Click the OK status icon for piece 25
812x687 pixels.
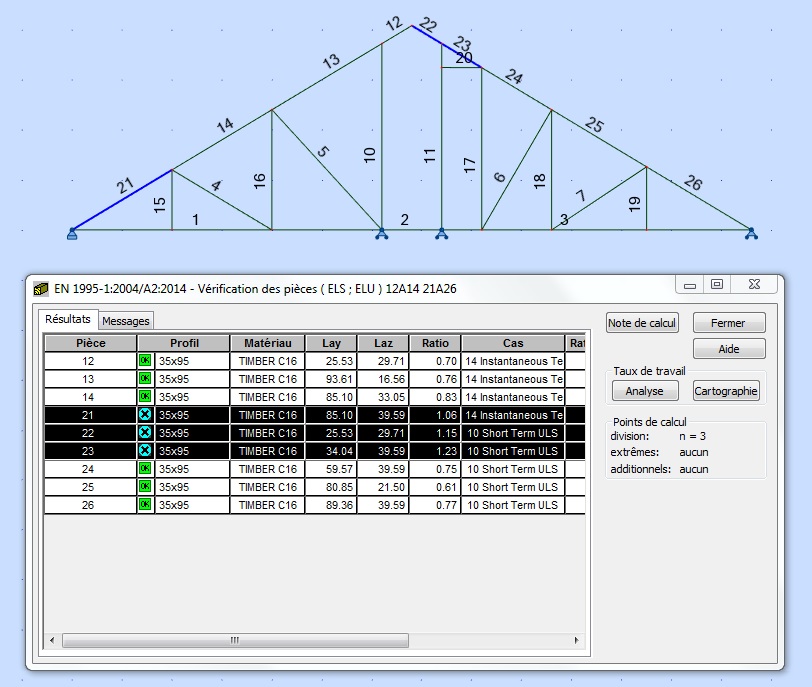pyautogui.click(x=145, y=487)
